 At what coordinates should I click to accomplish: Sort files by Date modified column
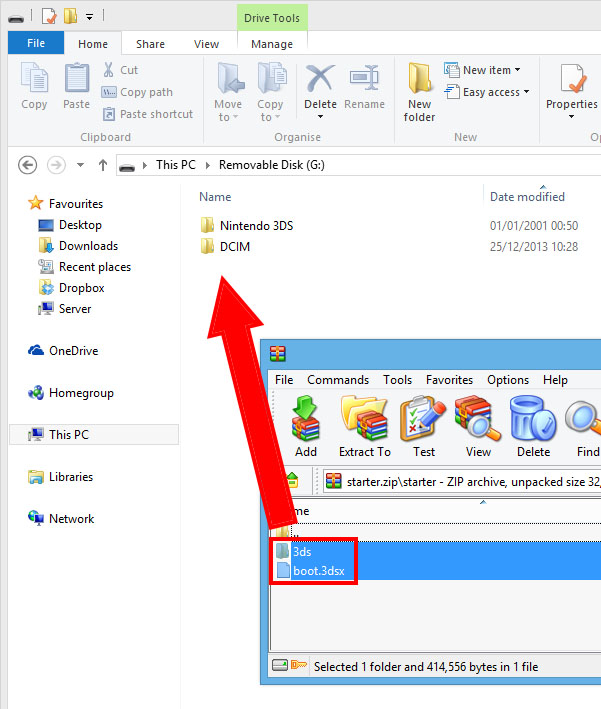click(527, 197)
